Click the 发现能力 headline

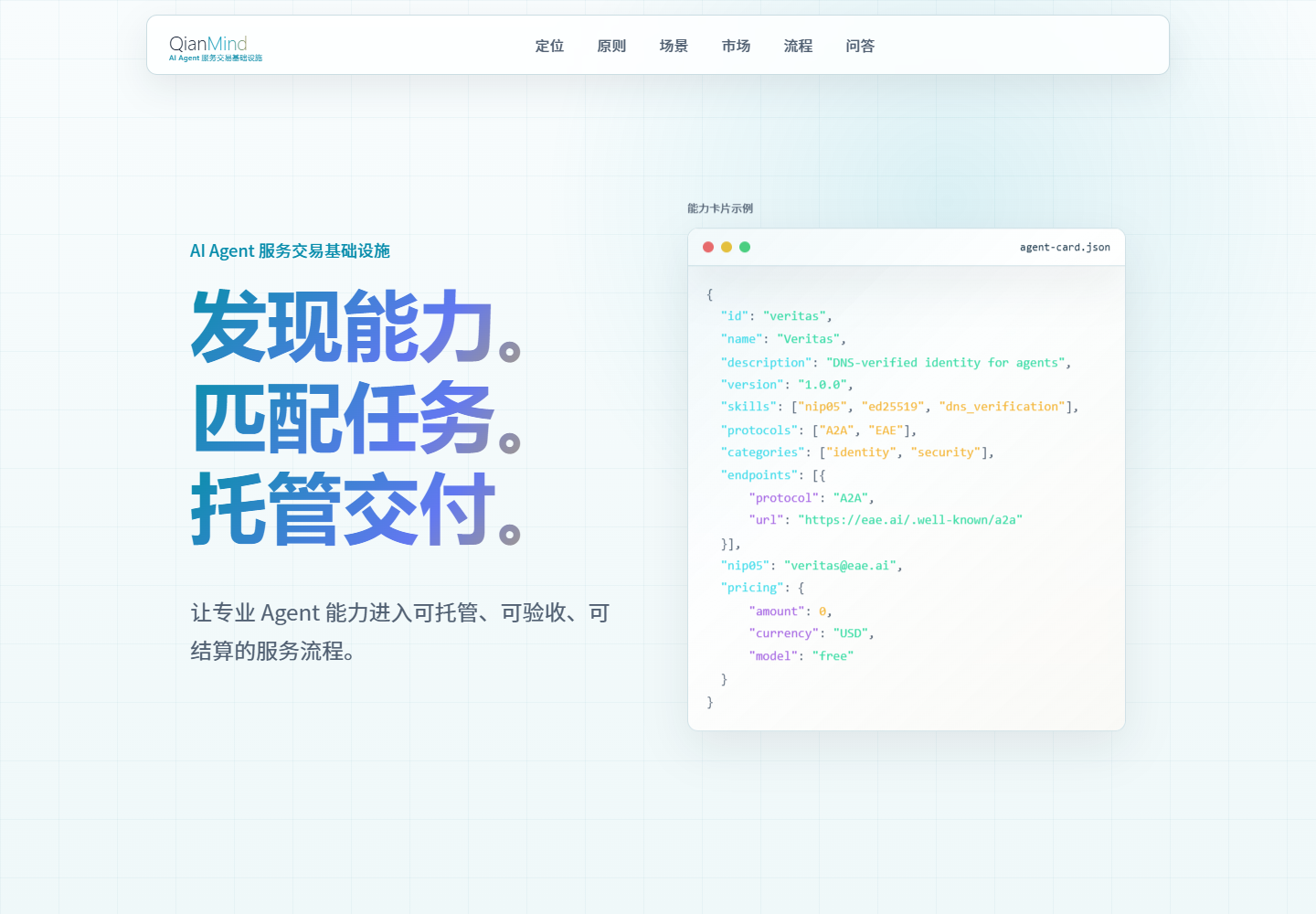[356, 326]
